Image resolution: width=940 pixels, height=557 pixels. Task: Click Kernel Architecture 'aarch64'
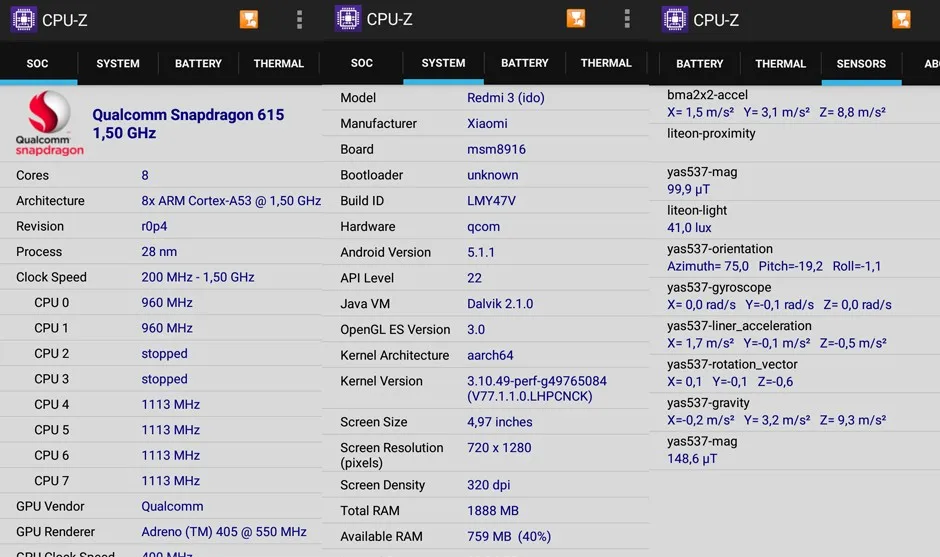[490, 356]
